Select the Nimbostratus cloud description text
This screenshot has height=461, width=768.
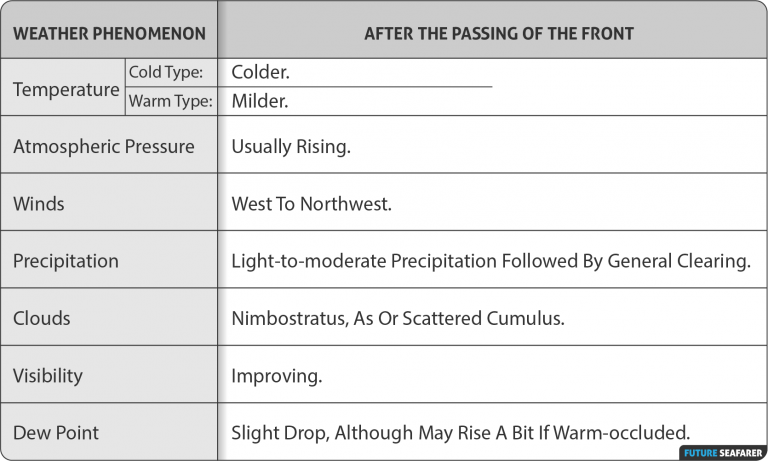coord(398,318)
